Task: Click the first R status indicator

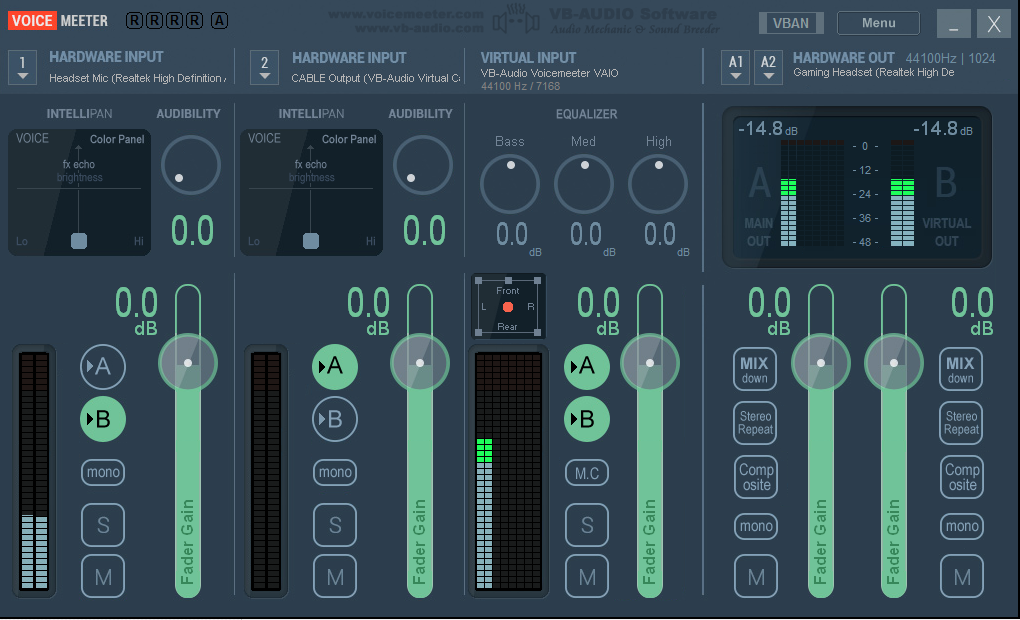Action: (134, 21)
